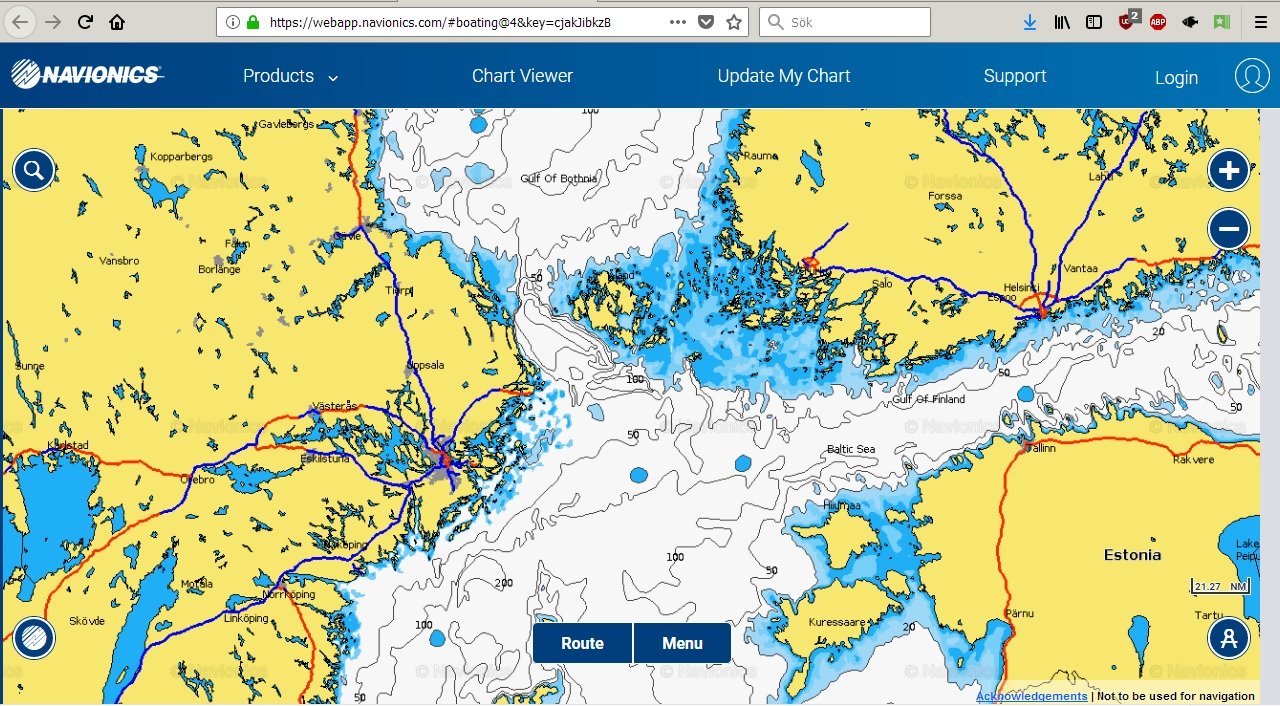The image size is (1280, 706).
Task: Click the locate me button at bottom right
Action: [x=1229, y=637]
